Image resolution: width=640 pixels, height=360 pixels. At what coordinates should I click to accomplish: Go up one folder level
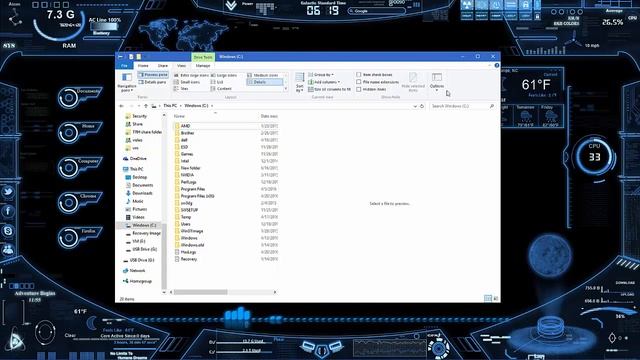tap(146, 106)
